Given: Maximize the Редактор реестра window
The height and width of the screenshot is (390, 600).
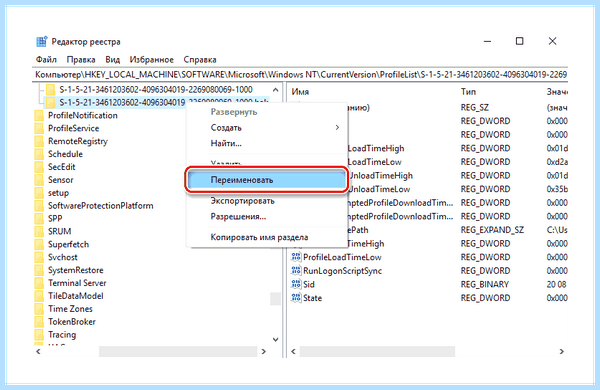Looking at the screenshot, I should coord(519,41).
